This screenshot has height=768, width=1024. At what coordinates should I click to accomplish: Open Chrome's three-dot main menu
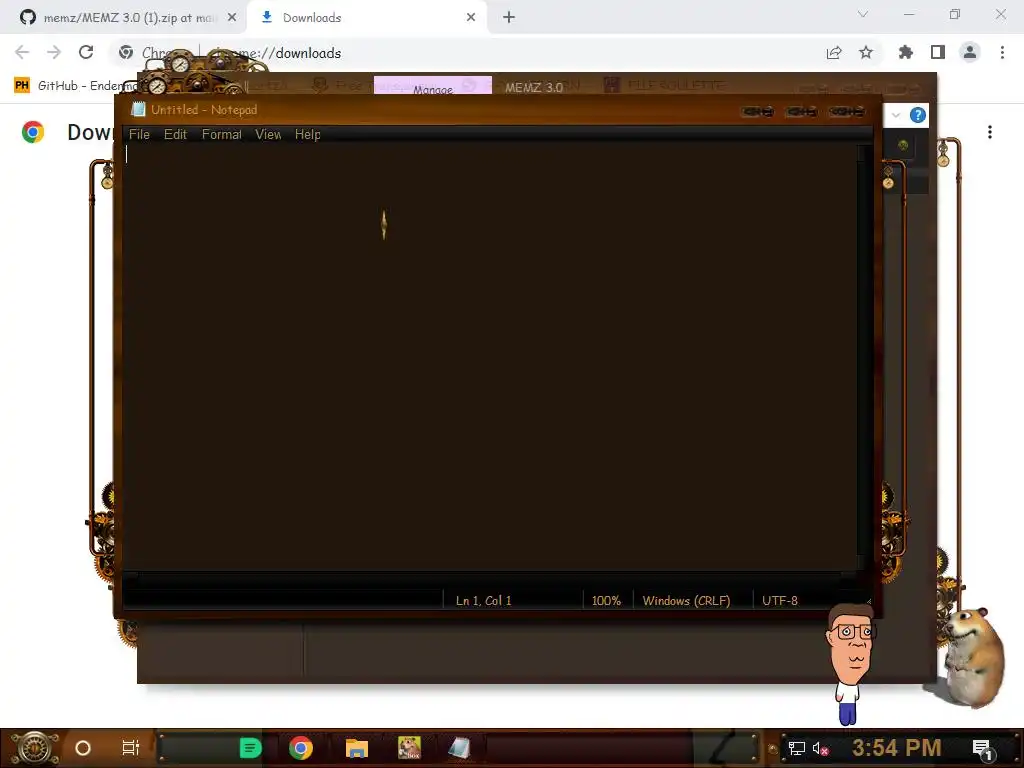tap(1002, 52)
